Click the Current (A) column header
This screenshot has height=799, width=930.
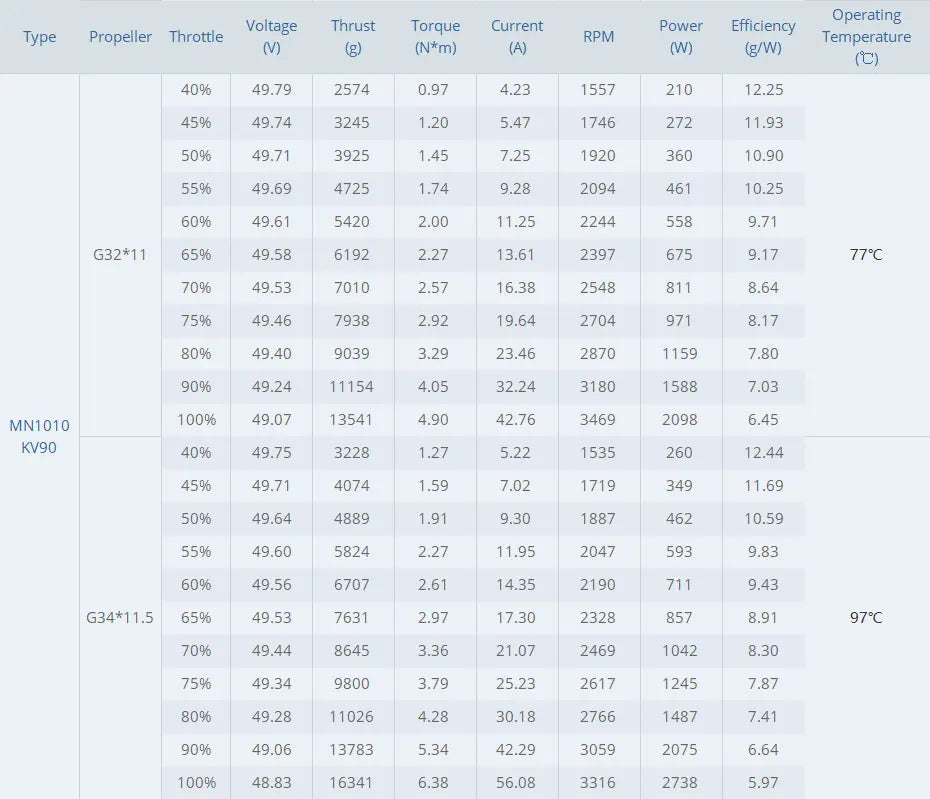click(x=517, y=37)
